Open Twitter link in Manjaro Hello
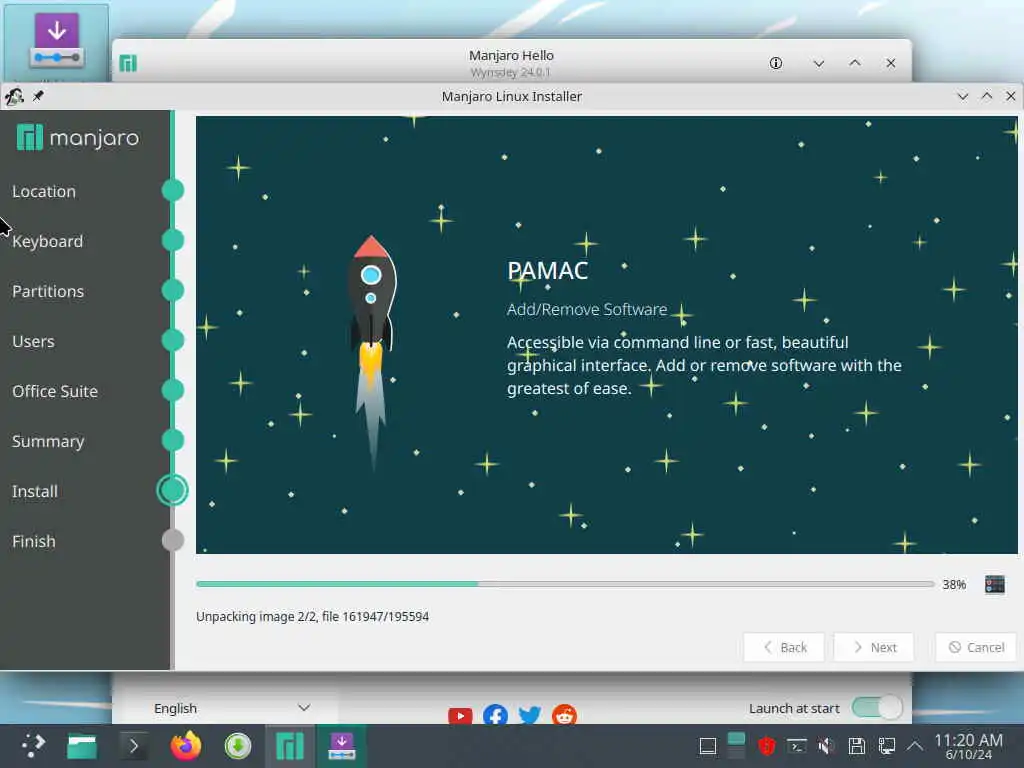The height and width of the screenshot is (768, 1024). [530, 715]
